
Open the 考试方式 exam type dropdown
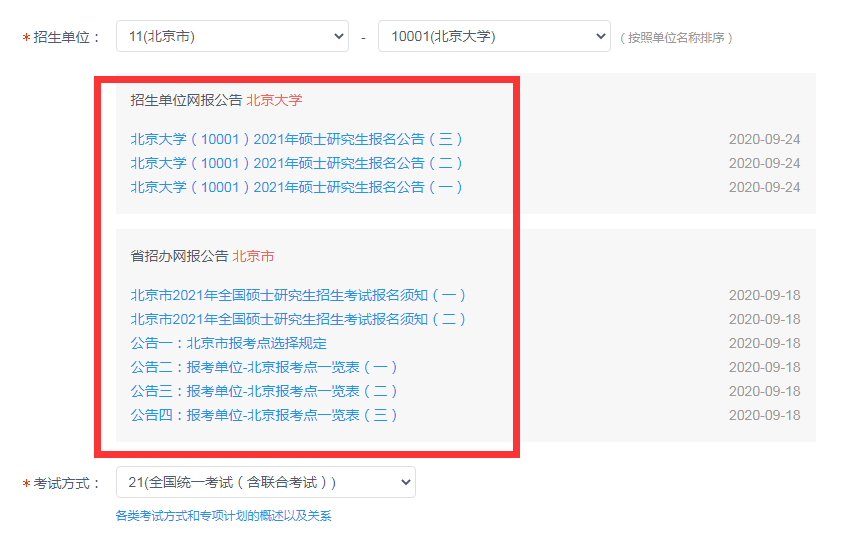point(265,482)
